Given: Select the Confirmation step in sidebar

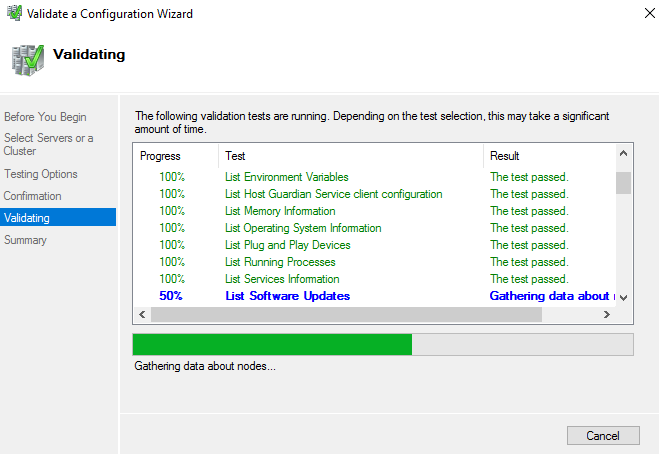Looking at the screenshot, I should pos(33,196).
